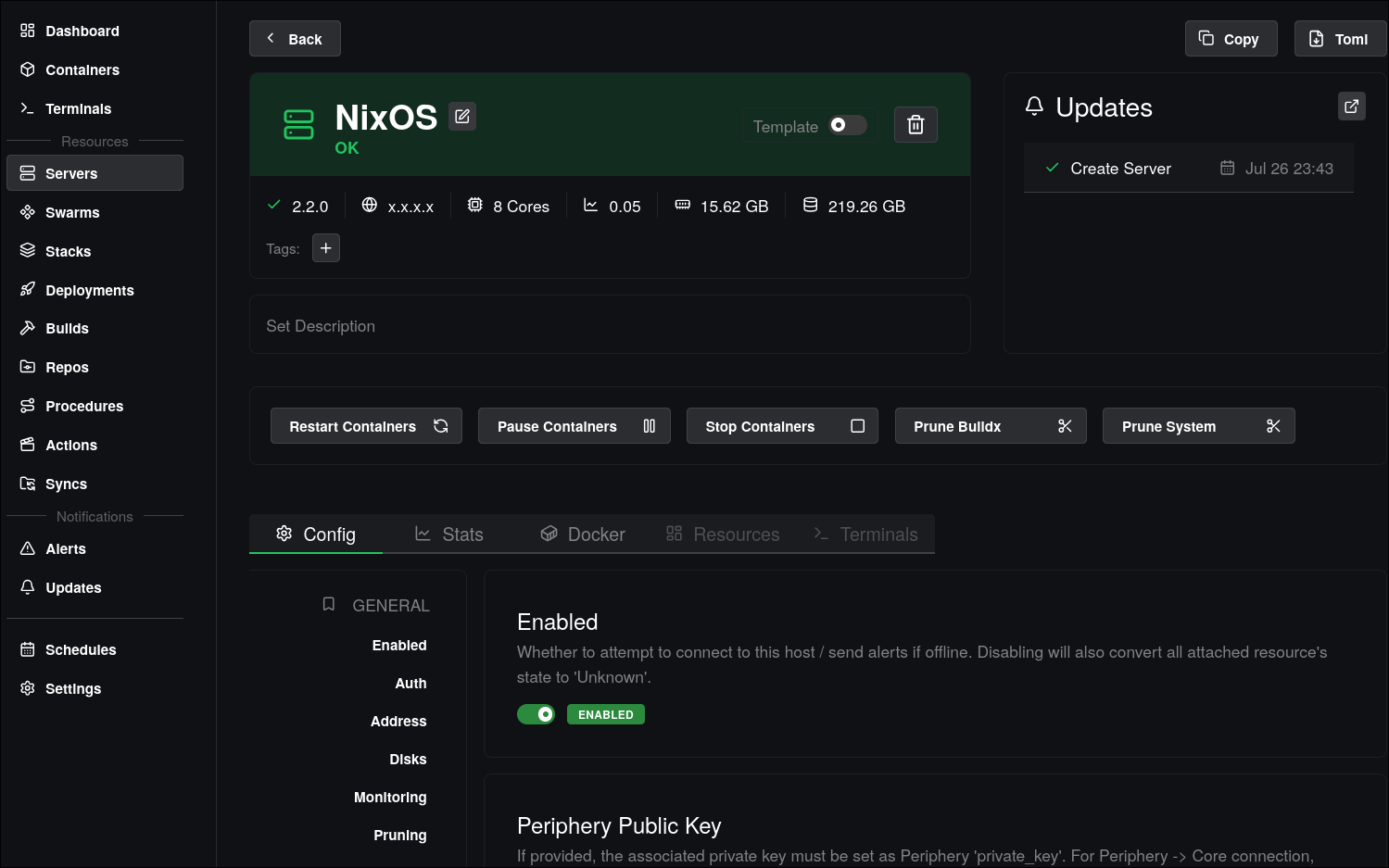This screenshot has height=868, width=1389.
Task: Open Updates in the sidebar
Action: point(95,587)
